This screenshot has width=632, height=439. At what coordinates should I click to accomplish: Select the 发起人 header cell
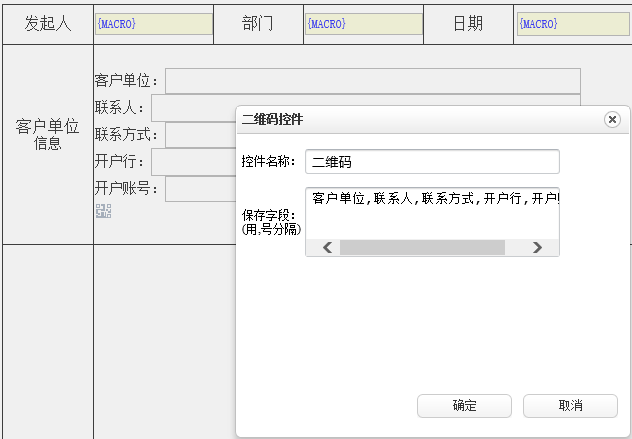pyautogui.click(x=47, y=24)
